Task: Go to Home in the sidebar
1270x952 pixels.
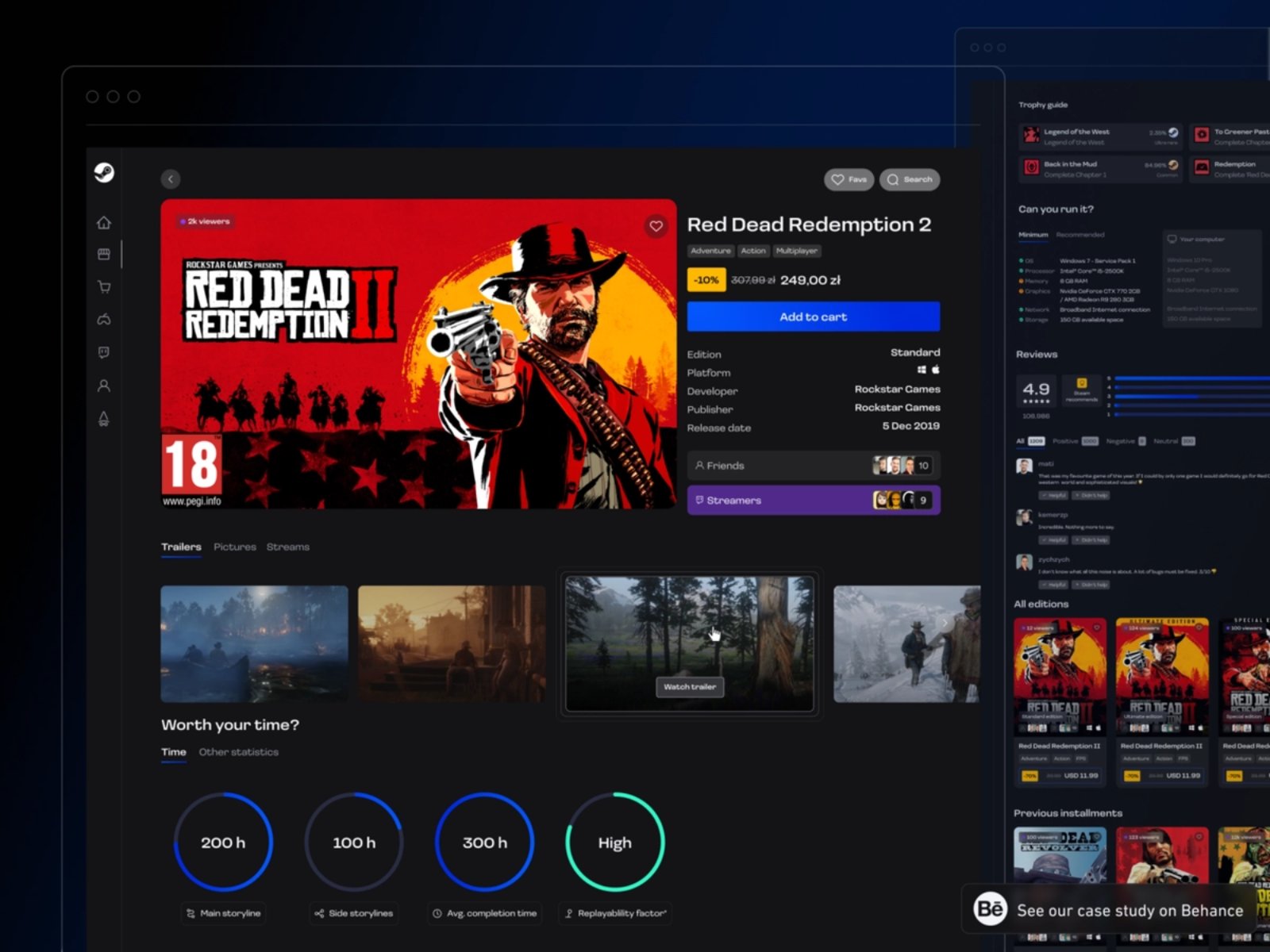Action: [104, 222]
